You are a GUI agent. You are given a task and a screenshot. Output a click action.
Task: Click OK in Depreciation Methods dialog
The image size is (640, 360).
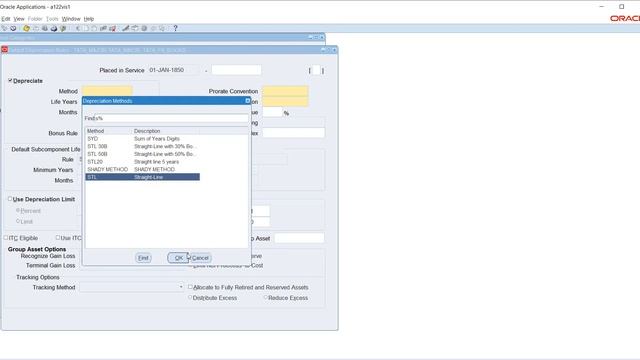coord(178,258)
